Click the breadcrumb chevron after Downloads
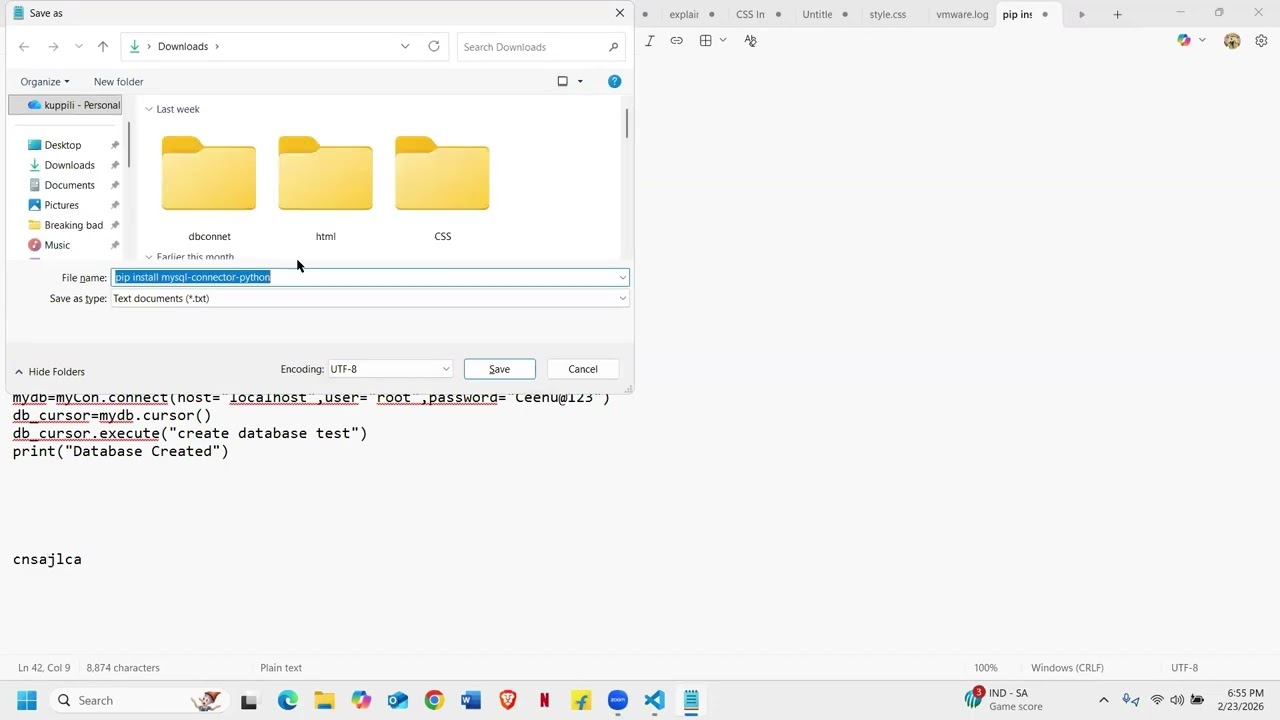 pyautogui.click(x=216, y=47)
